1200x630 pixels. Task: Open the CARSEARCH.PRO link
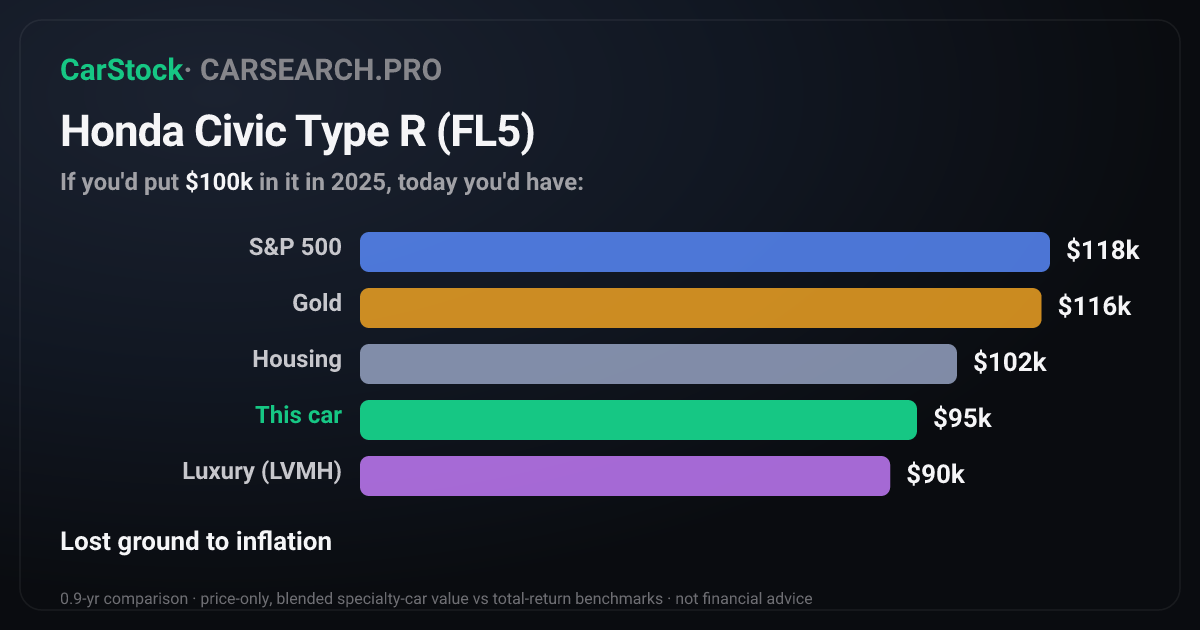coord(321,70)
